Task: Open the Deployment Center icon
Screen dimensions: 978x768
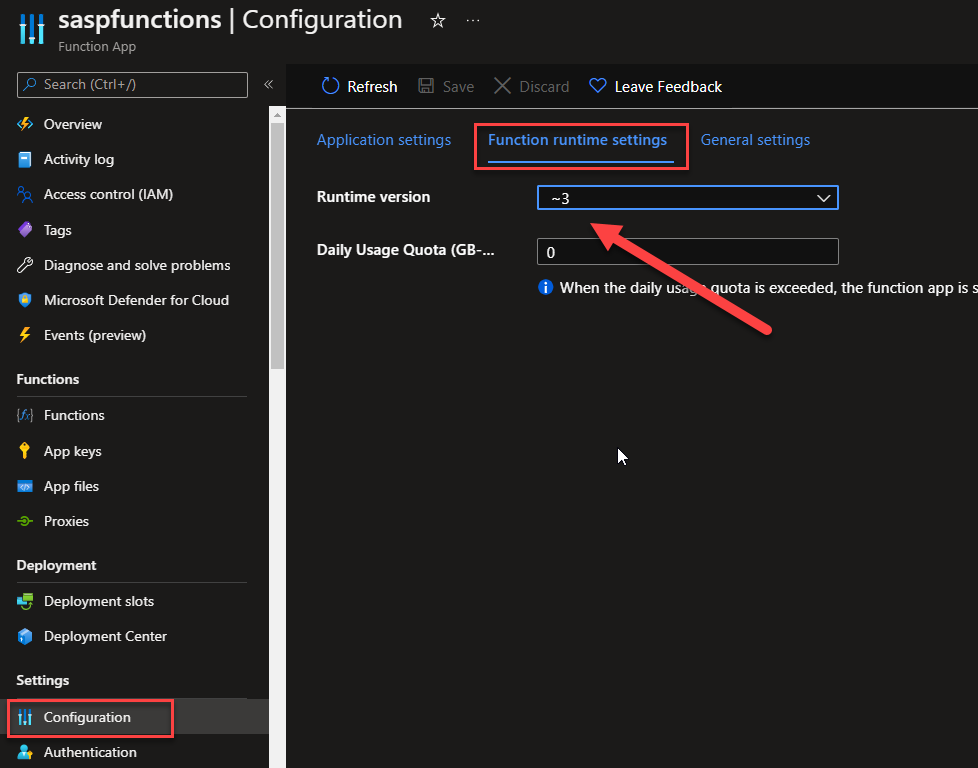Action: coord(25,636)
